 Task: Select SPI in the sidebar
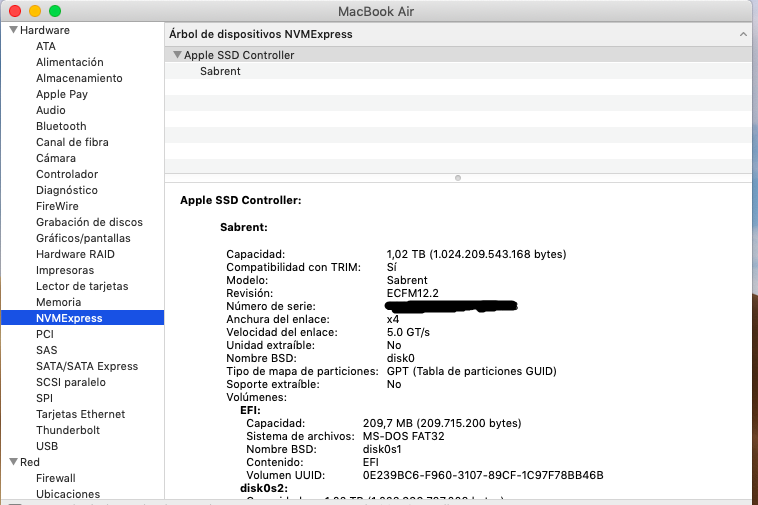coord(44,398)
